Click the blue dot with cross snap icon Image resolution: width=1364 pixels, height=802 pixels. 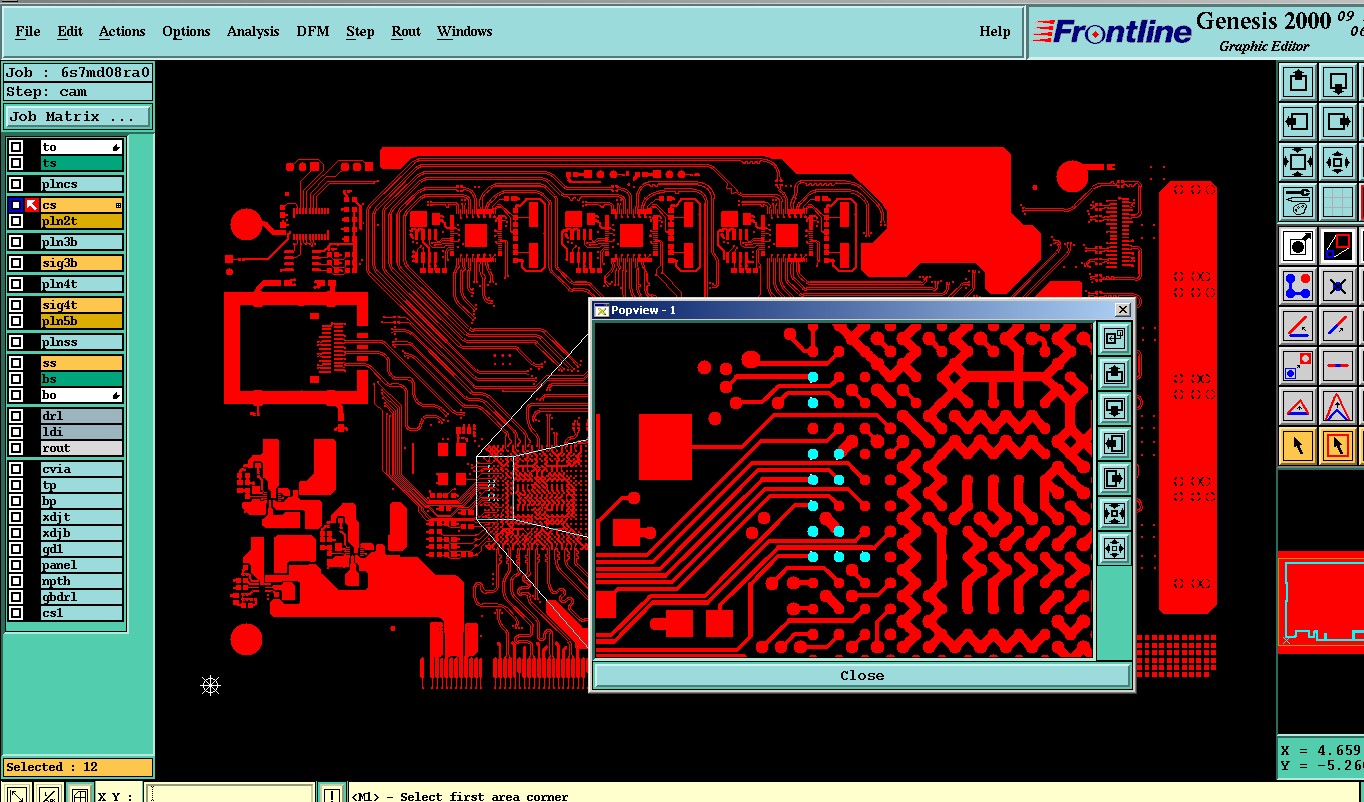coord(1338,286)
